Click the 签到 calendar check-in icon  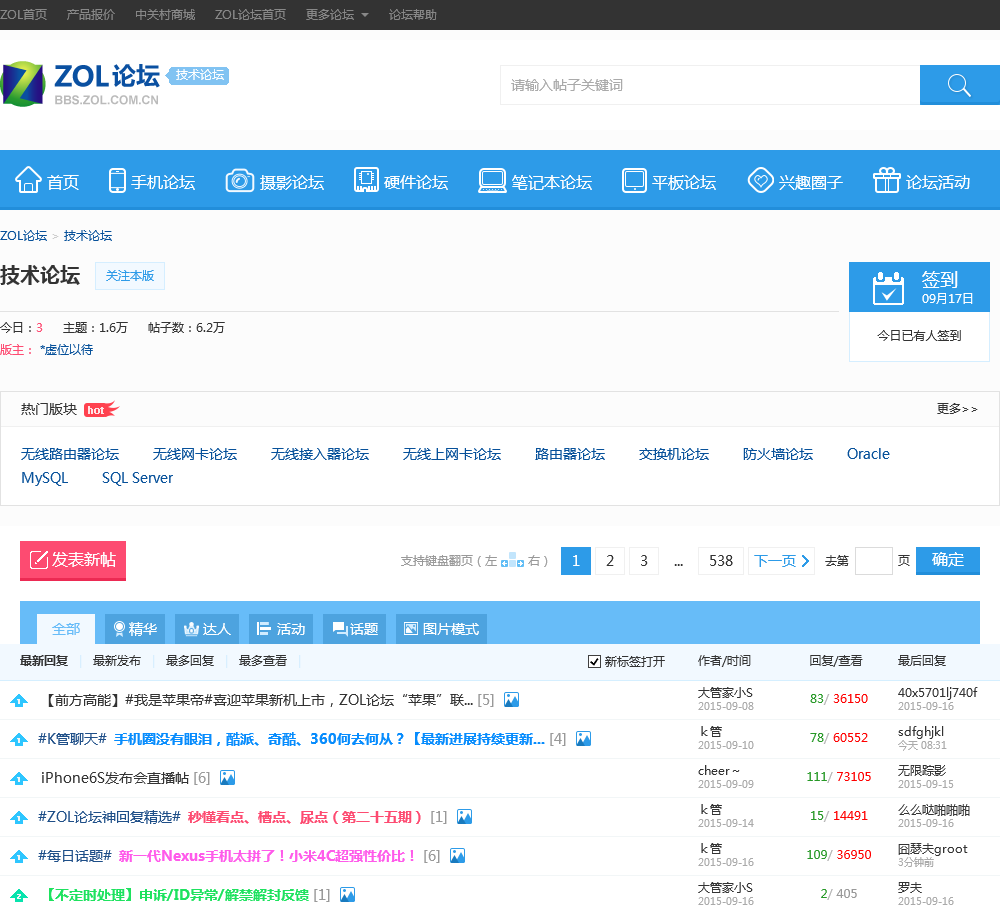(x=888, y=288)
